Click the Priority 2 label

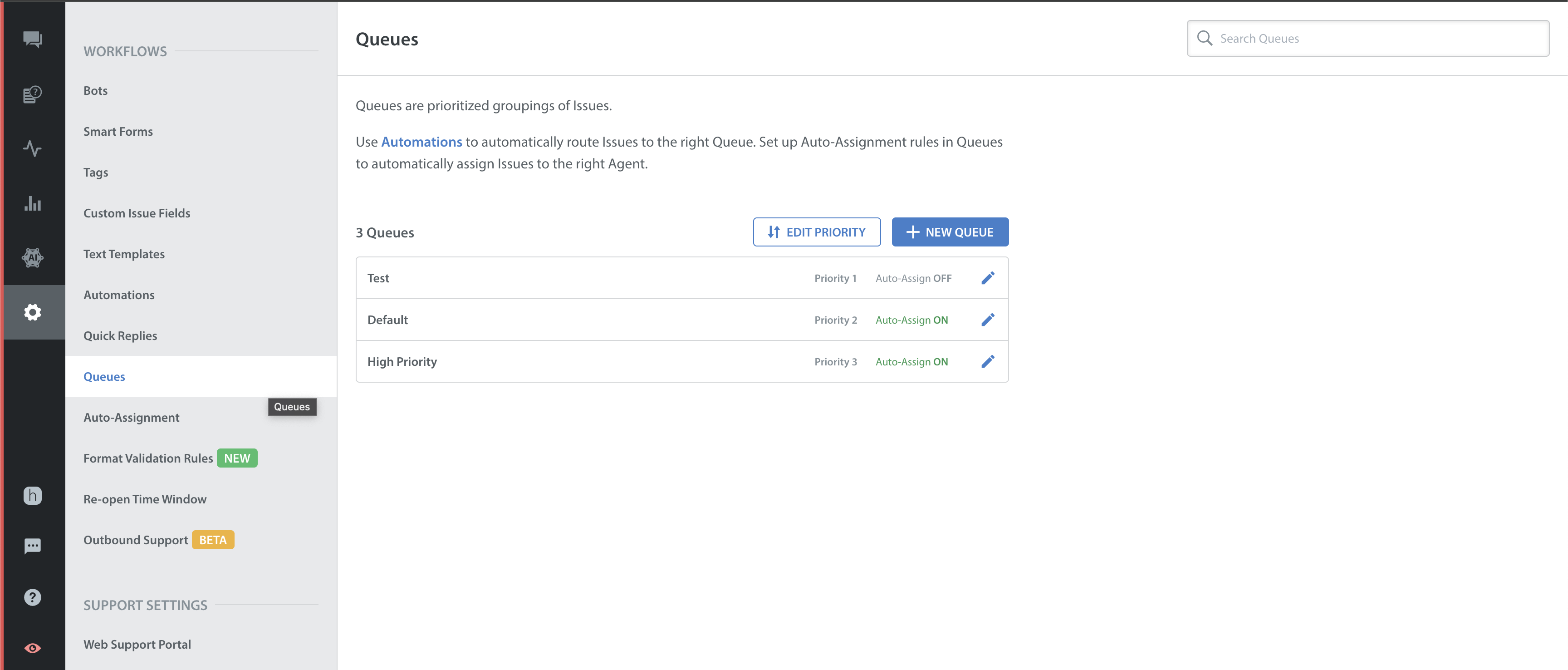(836, 320)
